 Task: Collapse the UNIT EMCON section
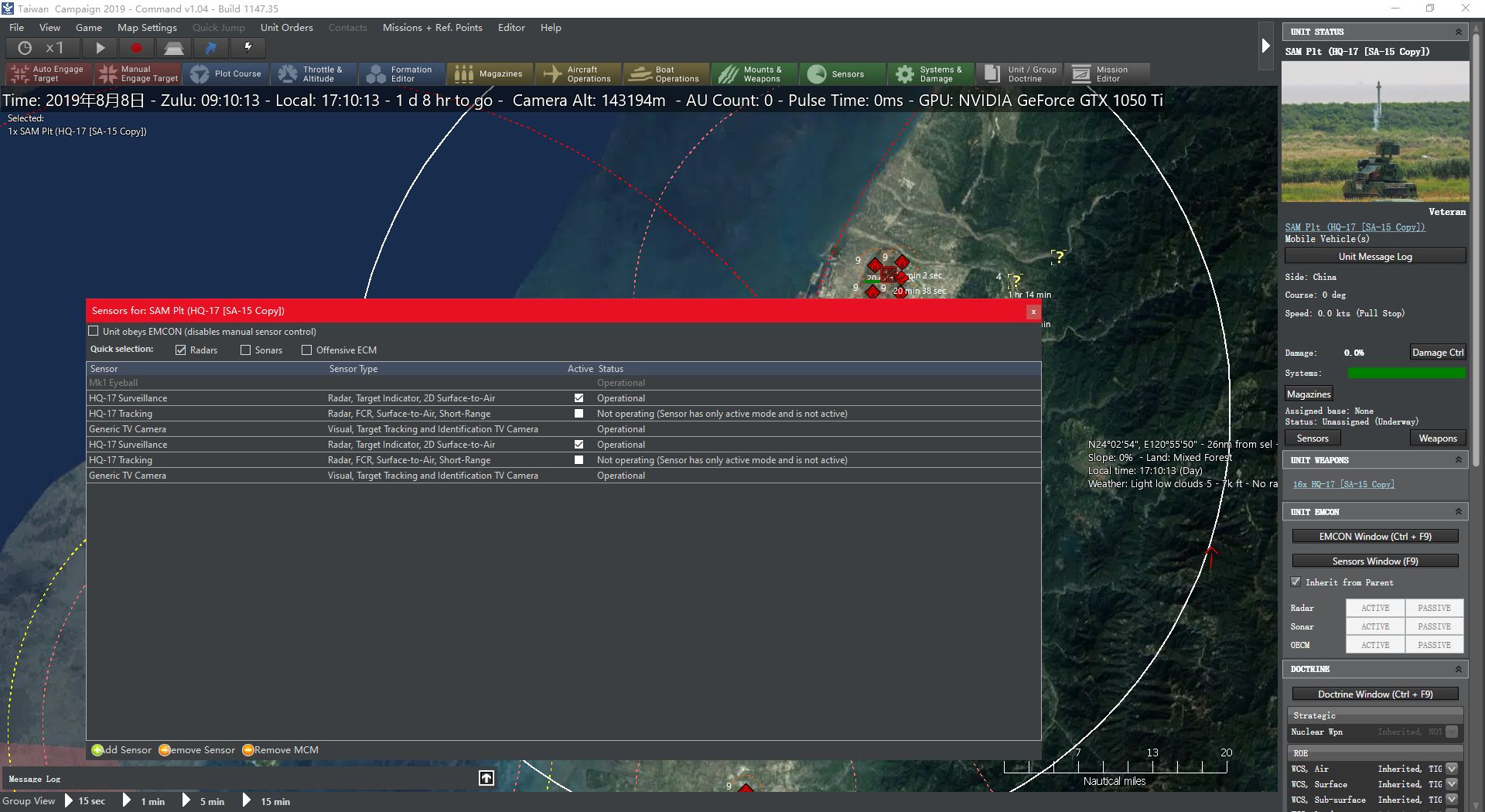coord(1458,512)
